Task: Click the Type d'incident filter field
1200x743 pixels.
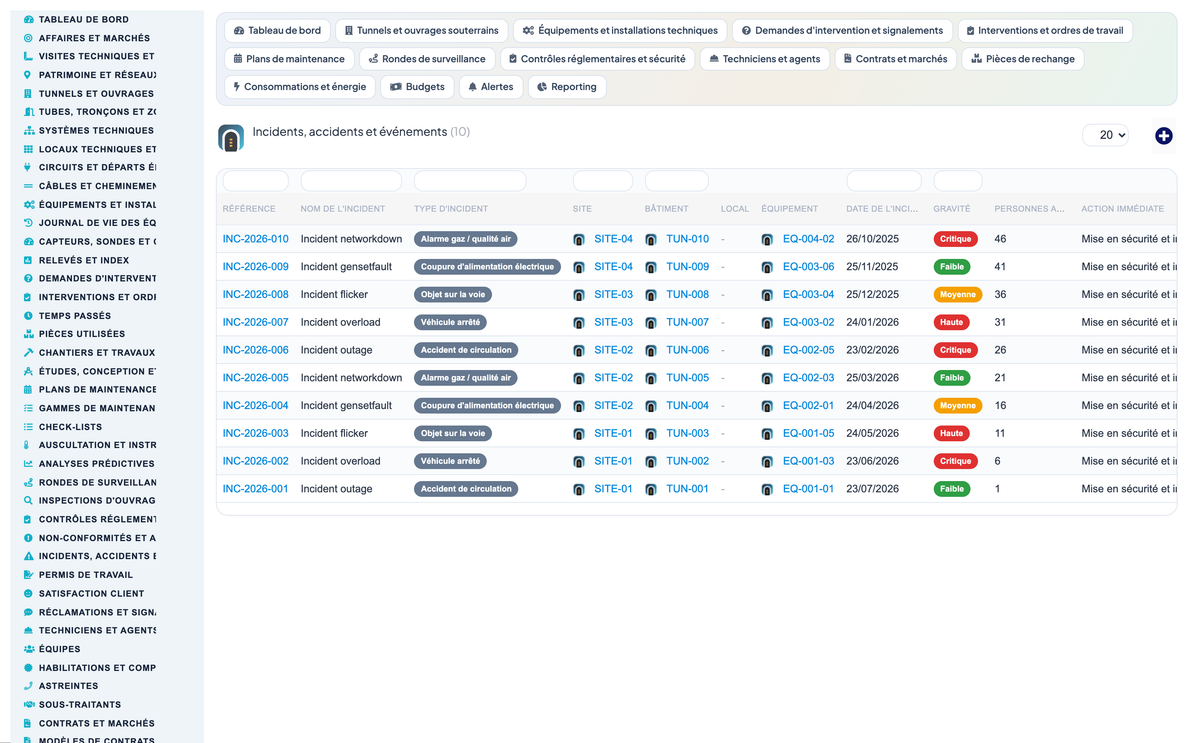Action: (470, 181)
